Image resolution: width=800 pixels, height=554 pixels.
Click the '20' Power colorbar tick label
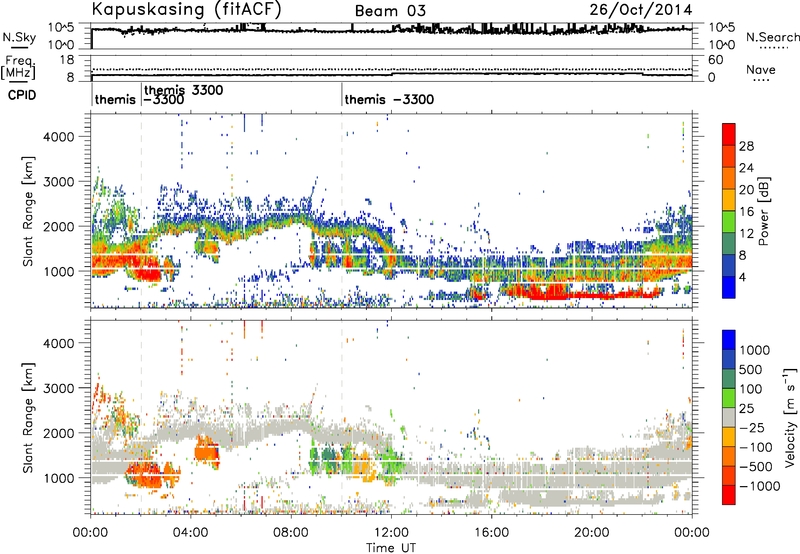click(x=746, y=190)
